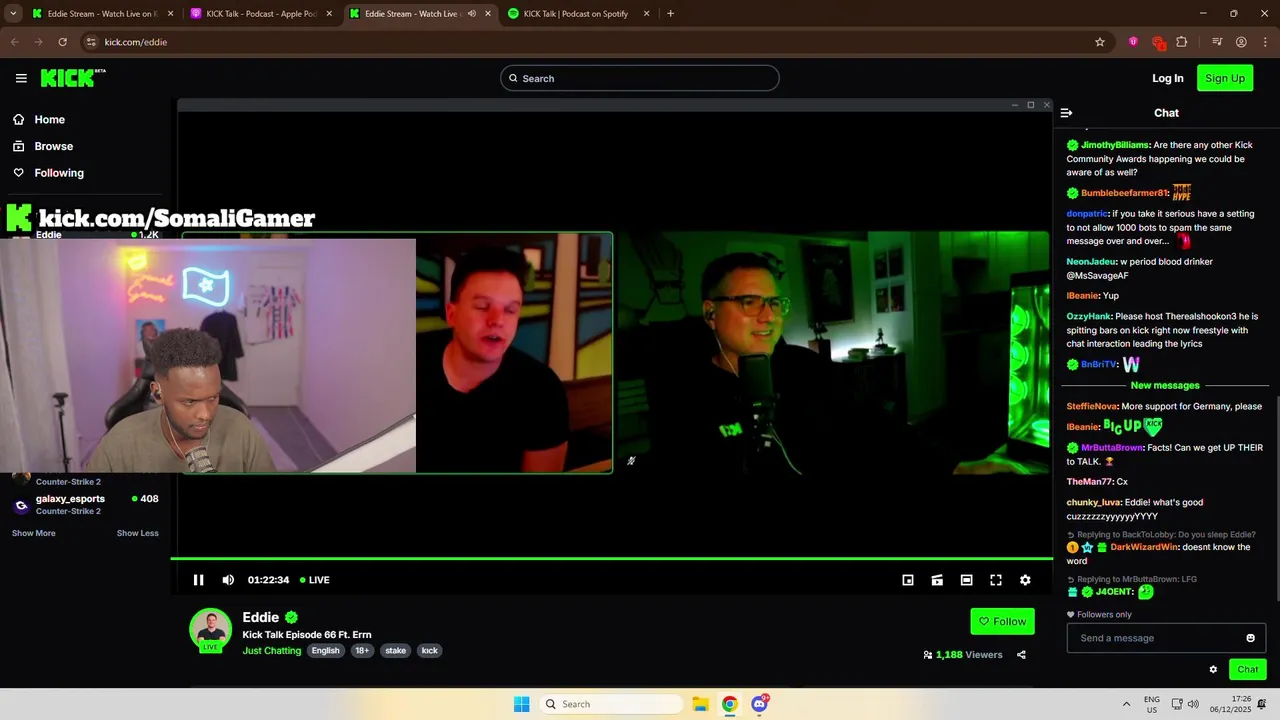Open the media control icon in Chrome toolbar
Image resolution: width=1280 pixels, height=720 pixels.
click(x=1217, y=42)
